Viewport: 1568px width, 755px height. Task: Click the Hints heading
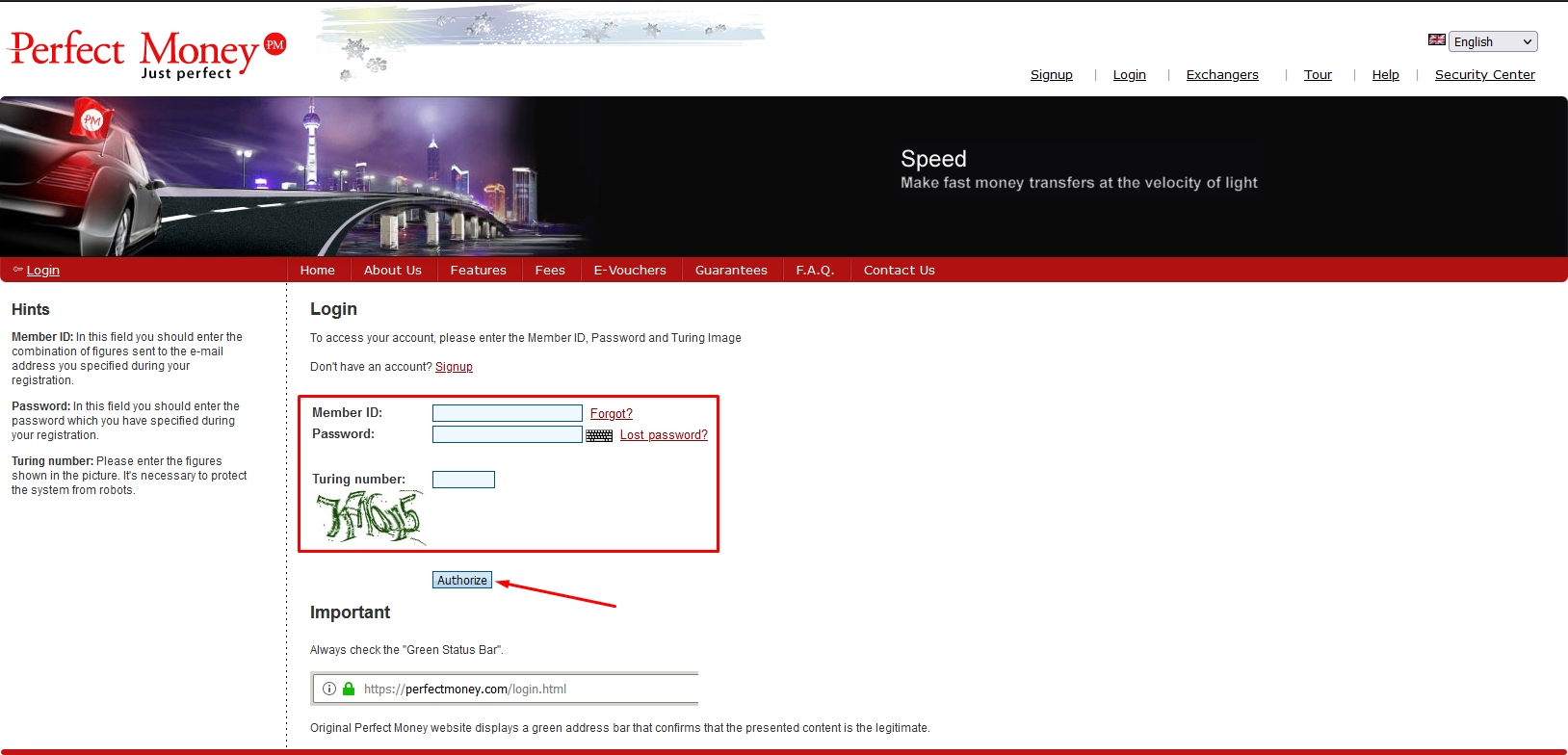point(31,310)
